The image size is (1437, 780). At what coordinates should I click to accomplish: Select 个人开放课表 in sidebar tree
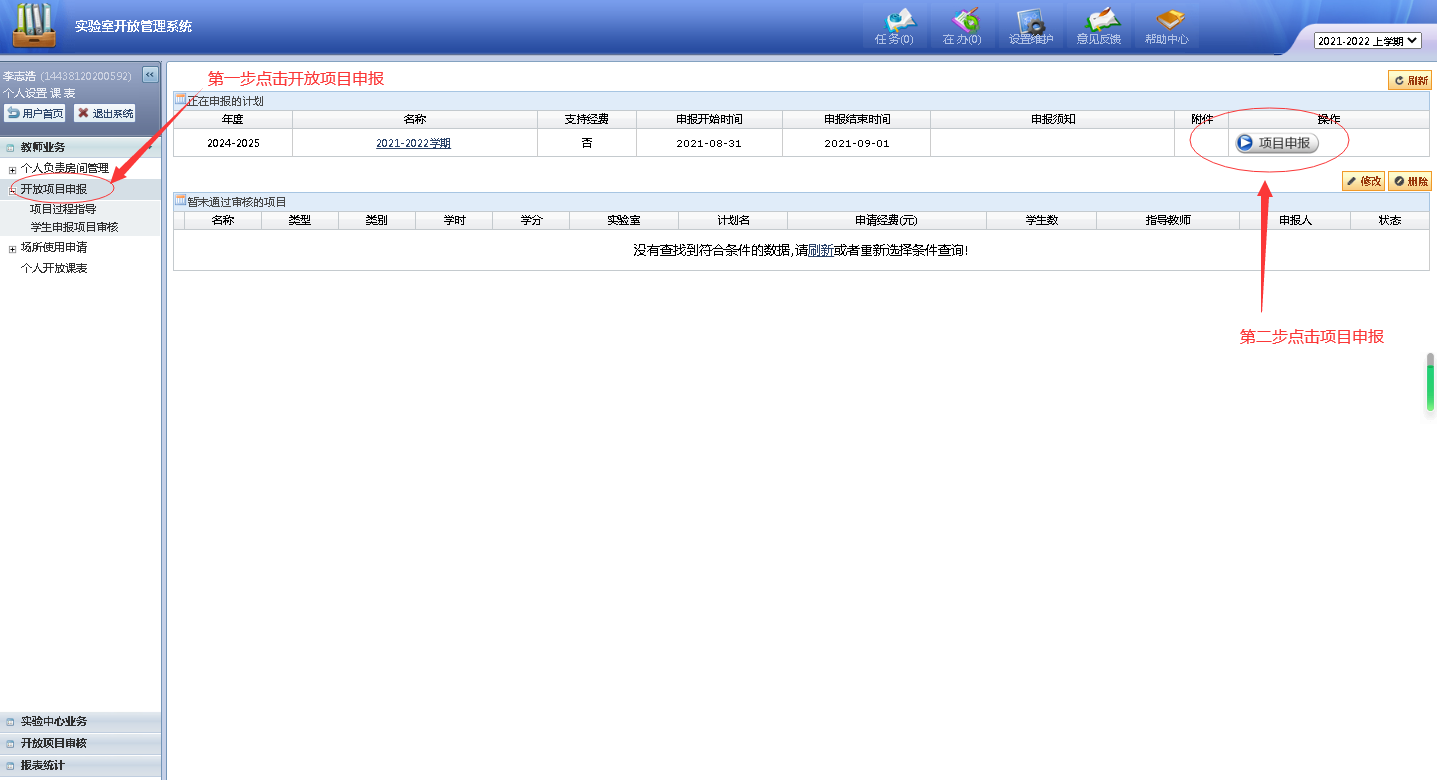tap(54, 269)
